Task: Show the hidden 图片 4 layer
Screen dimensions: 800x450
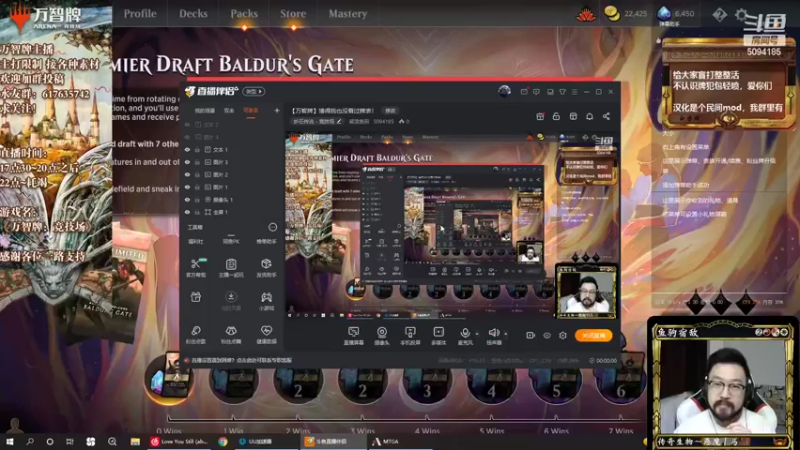Action: coord(187,137)
